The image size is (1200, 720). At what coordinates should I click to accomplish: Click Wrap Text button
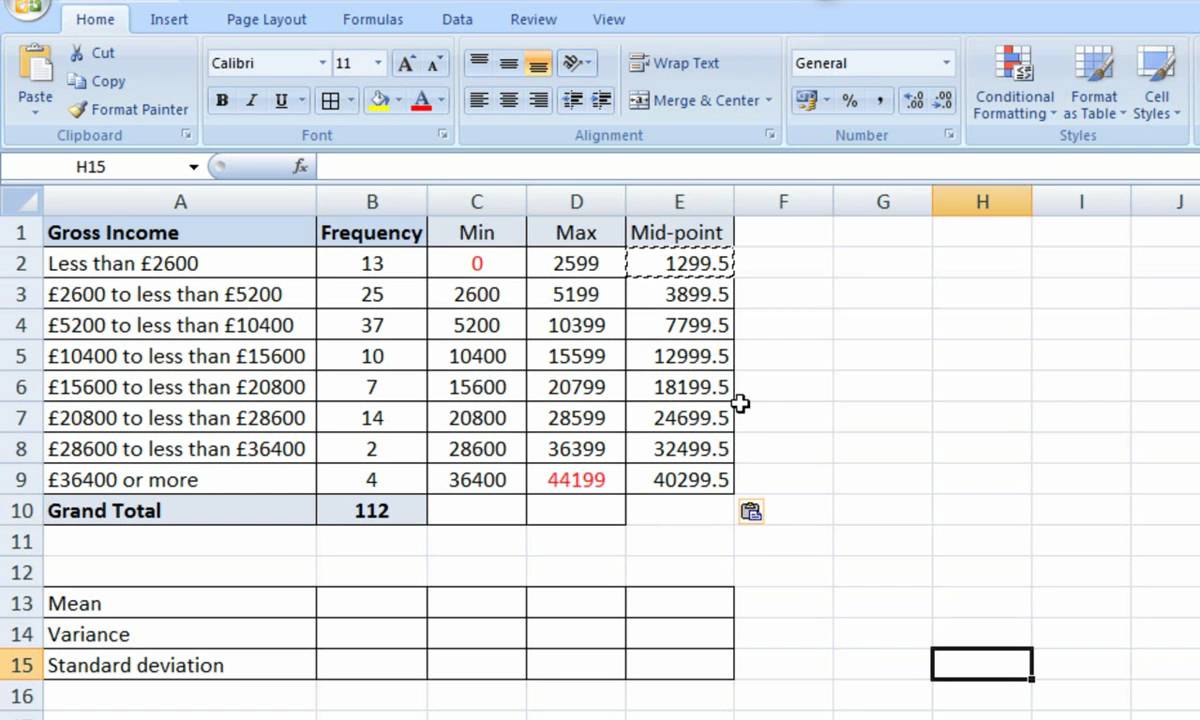pyautogui.click(x=675, y=63)
